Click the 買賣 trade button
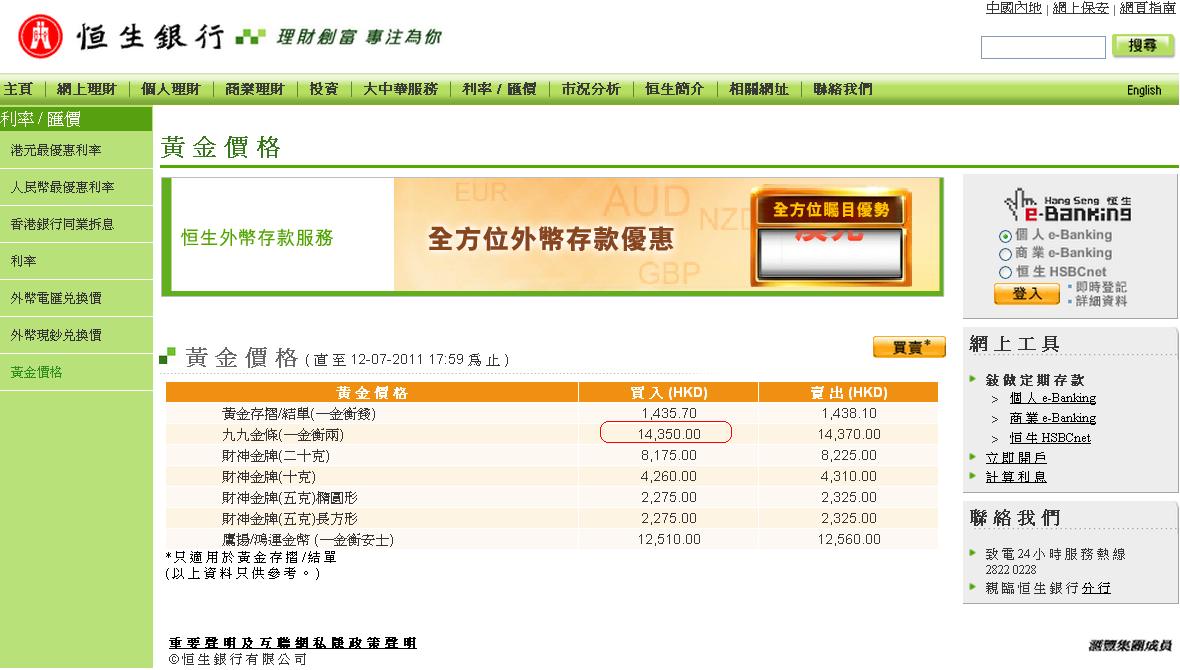Screen dimensions: 1180x670 coord(908,347)
